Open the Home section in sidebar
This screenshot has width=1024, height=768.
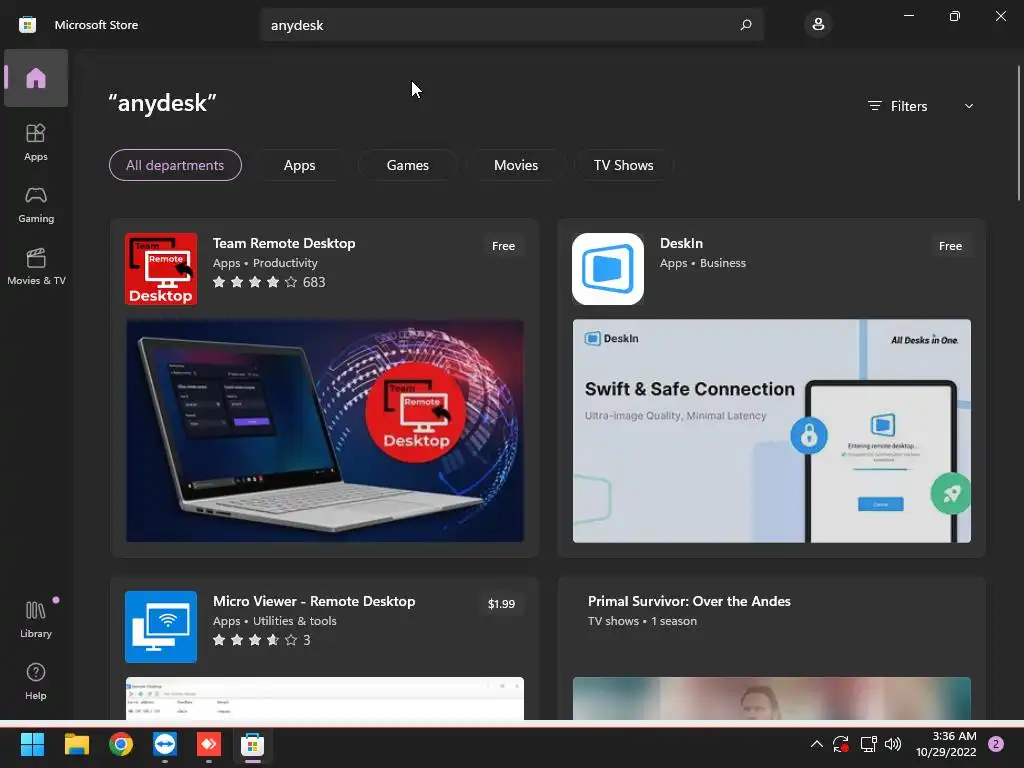[36, 78]
